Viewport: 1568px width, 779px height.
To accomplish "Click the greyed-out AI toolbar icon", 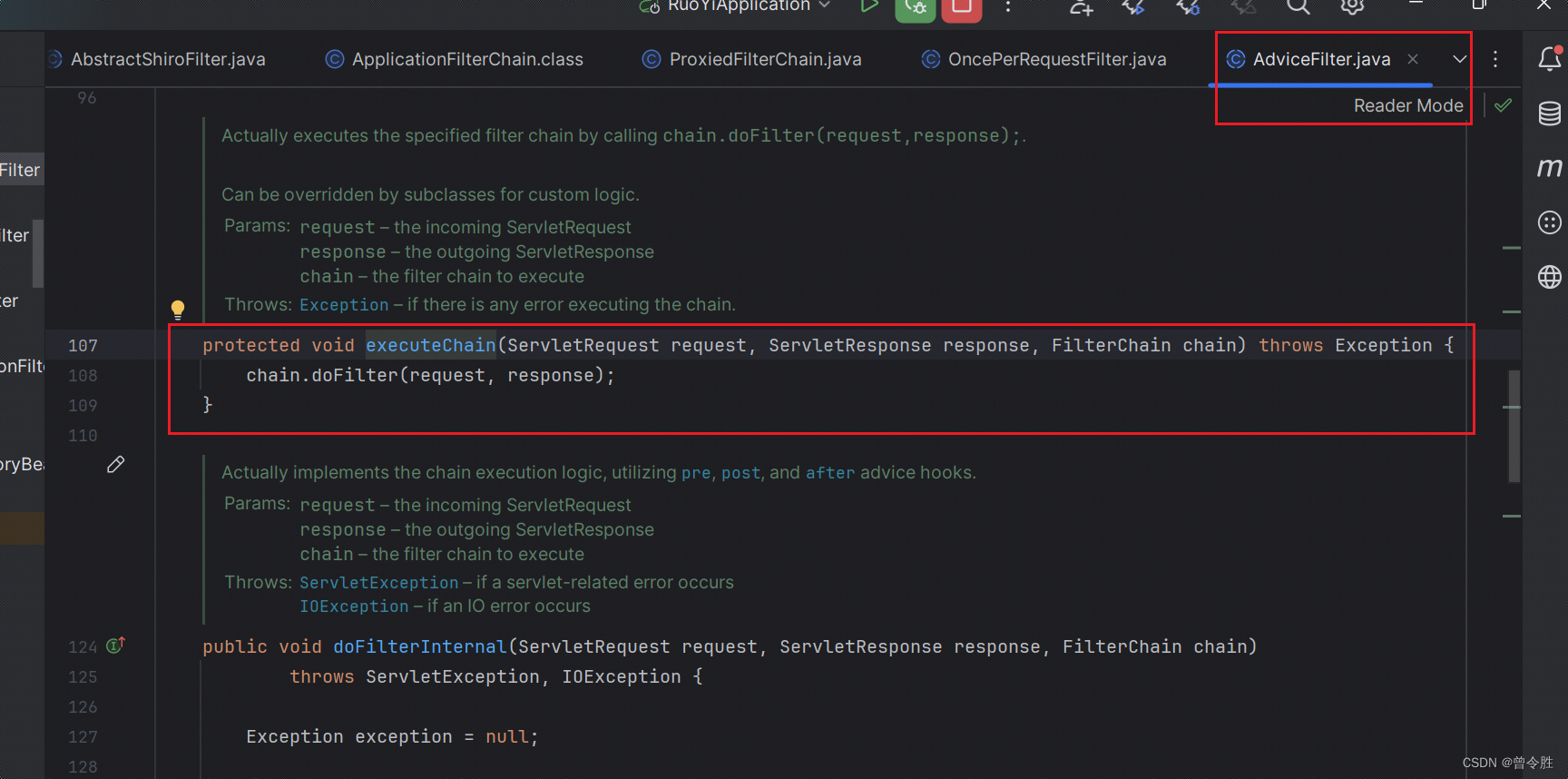I will click(1243, 6).
